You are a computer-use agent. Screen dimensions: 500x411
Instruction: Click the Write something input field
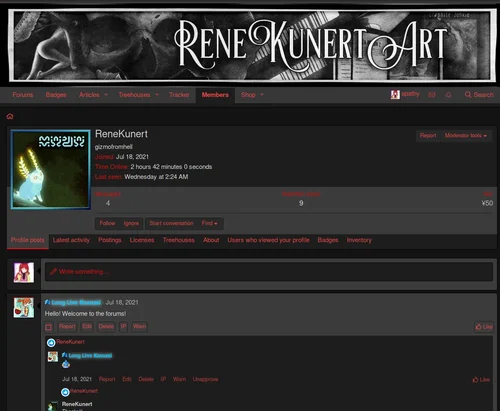click(x=269, y=272)
